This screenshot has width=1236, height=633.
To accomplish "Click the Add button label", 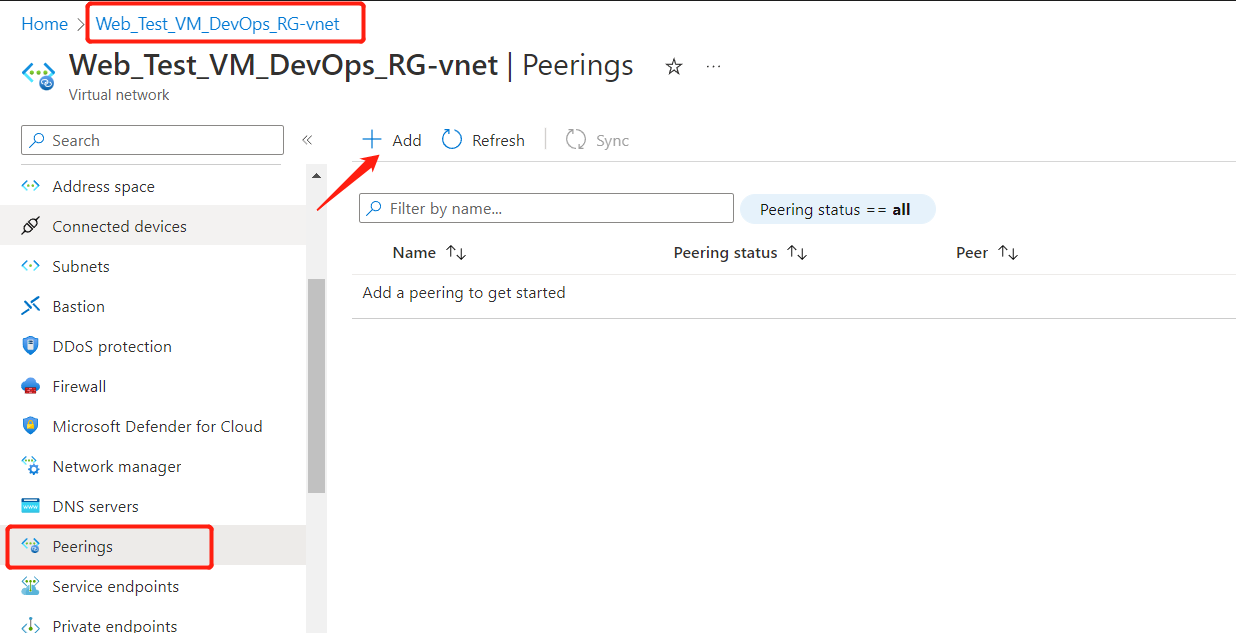I will point(407,140).
